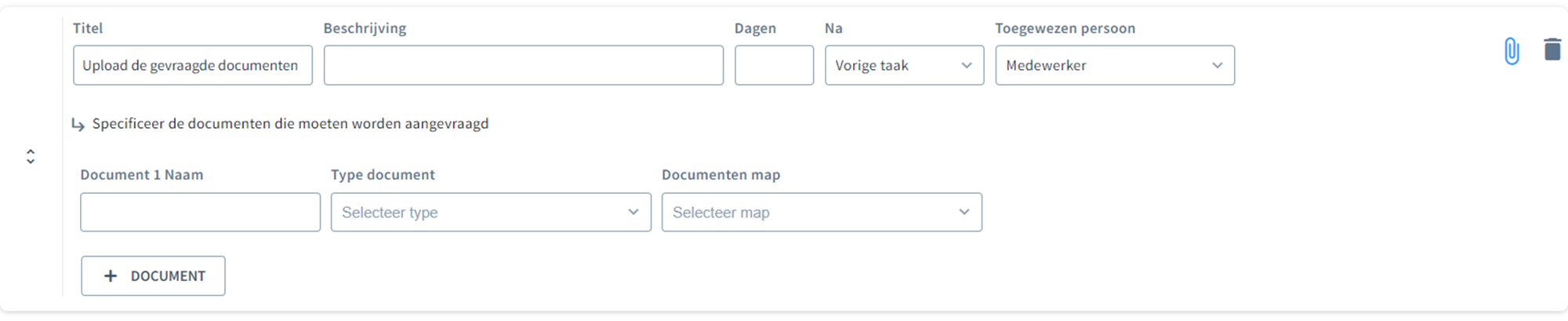Click the 'Toegewezen persoon' label text
Screen dimensions: 1568x321
pyautogui.click(x=1065, y=28)
